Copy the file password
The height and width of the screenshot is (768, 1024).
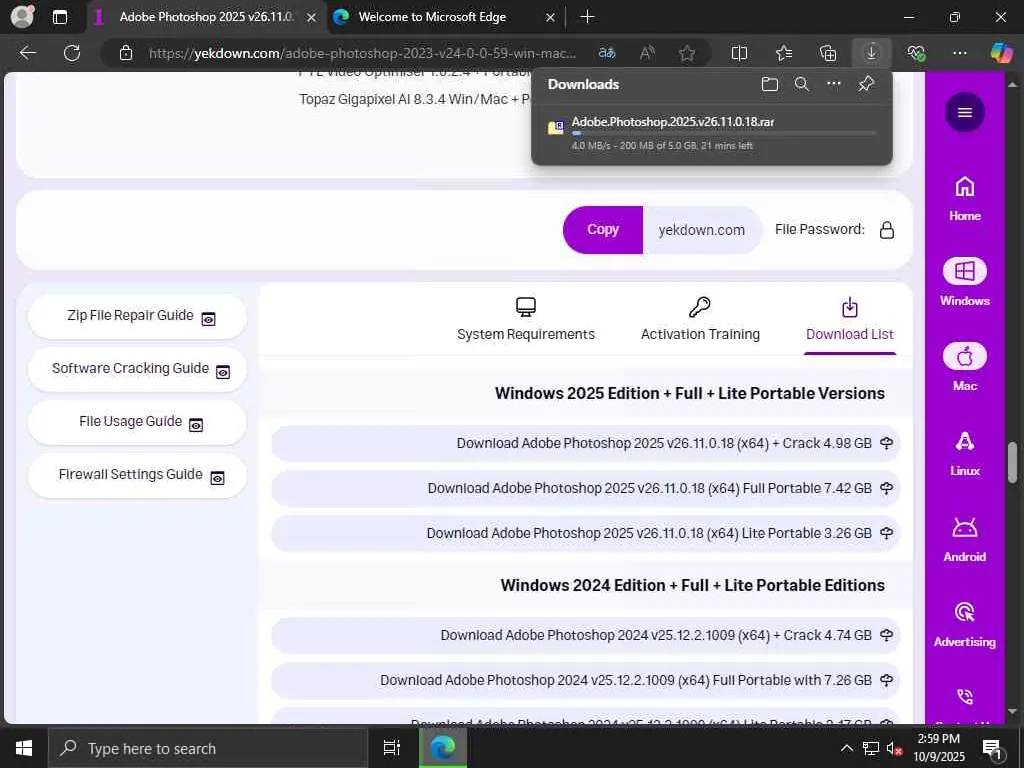[x=603, y=230]
